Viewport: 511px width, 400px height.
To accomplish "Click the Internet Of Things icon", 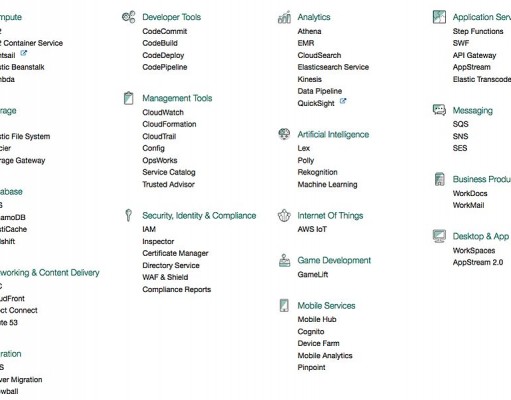I will [284, 216].
